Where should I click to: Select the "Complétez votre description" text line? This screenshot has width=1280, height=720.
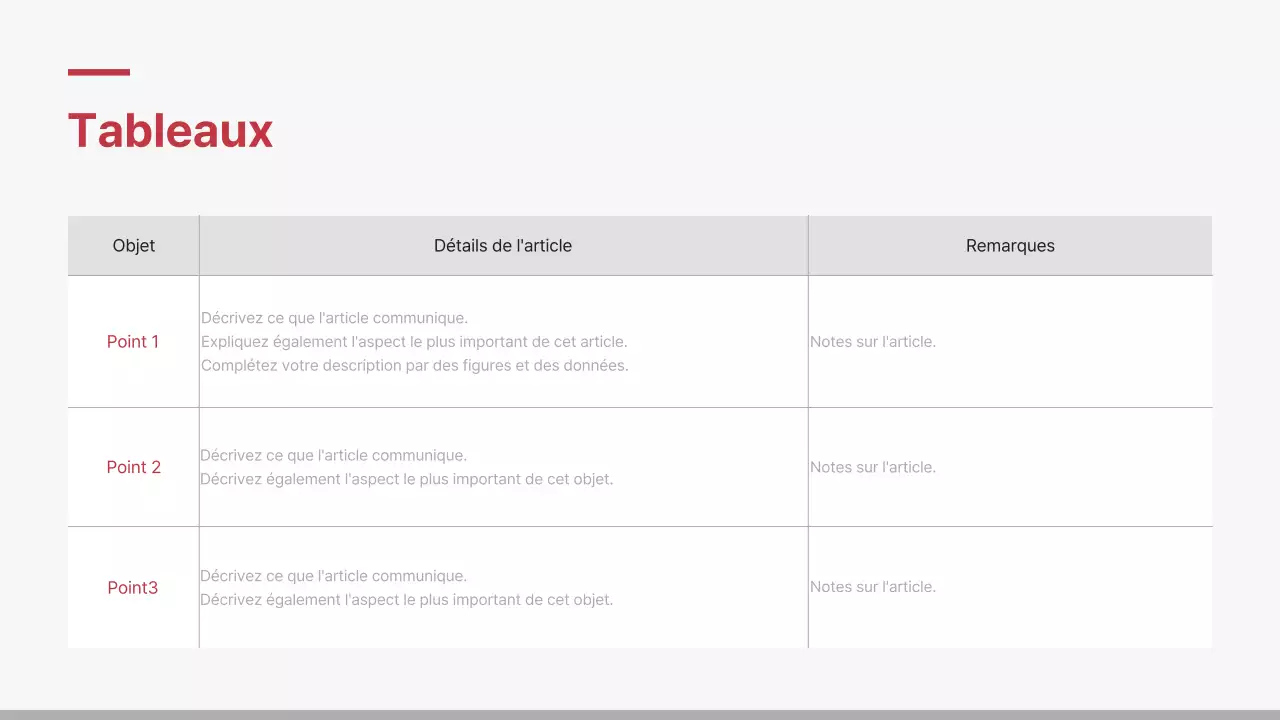414,366
